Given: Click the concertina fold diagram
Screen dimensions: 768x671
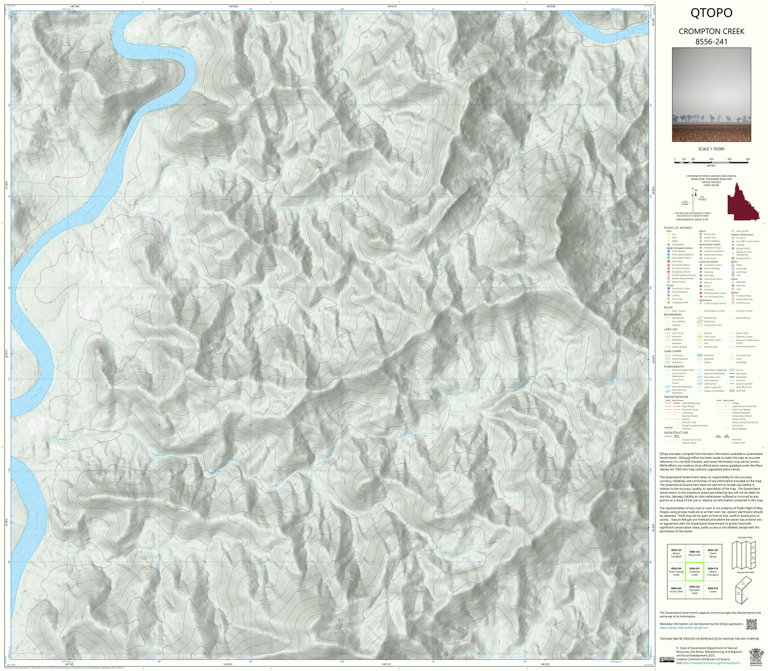Looking at the screenshot, I should point(744,554).
